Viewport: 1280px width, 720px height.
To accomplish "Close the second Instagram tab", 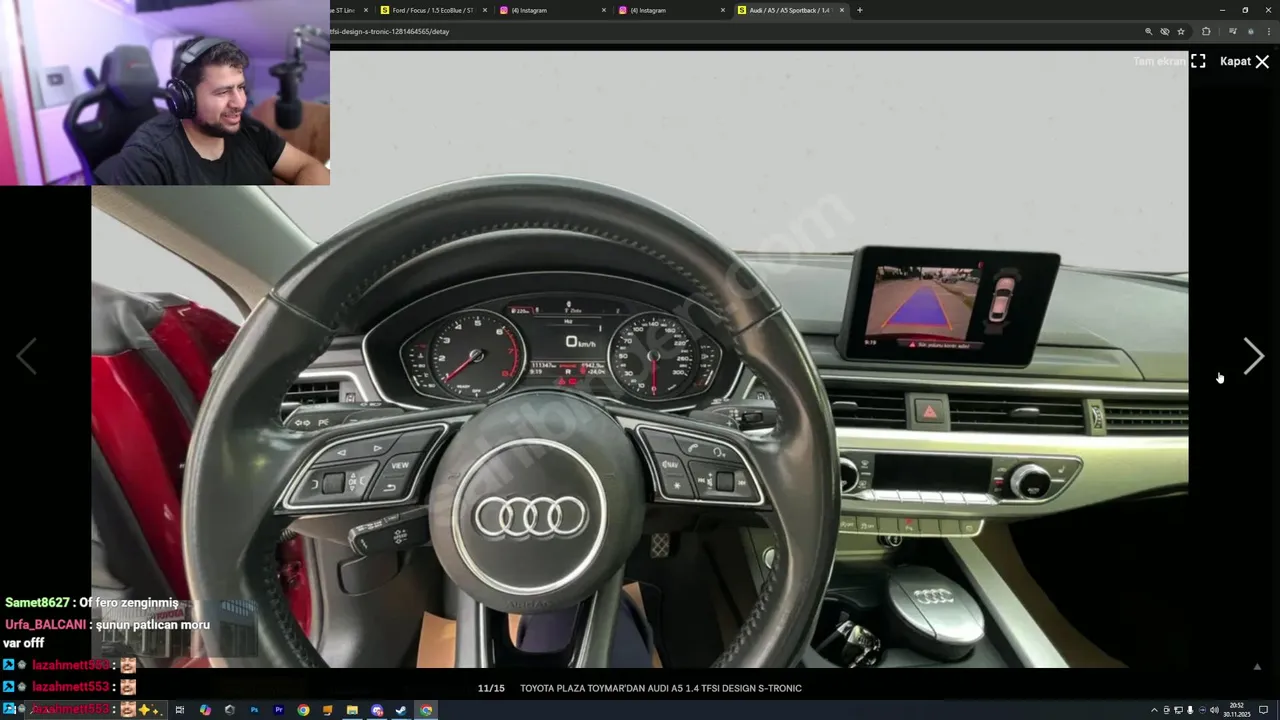I will [723, 10].
